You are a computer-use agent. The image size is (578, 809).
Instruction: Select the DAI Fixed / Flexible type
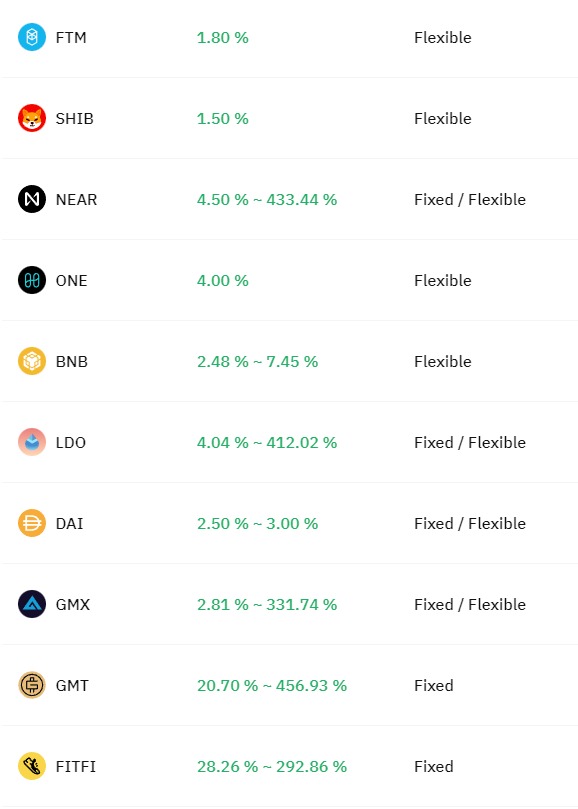(x=470, y=524)
